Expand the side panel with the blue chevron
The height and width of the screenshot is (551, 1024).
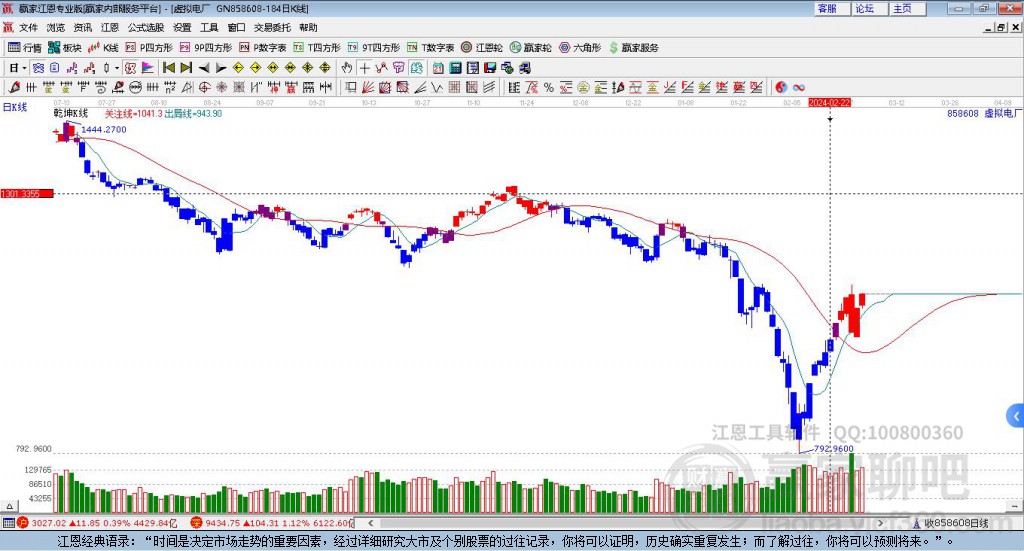click(x=1016, y=416)
